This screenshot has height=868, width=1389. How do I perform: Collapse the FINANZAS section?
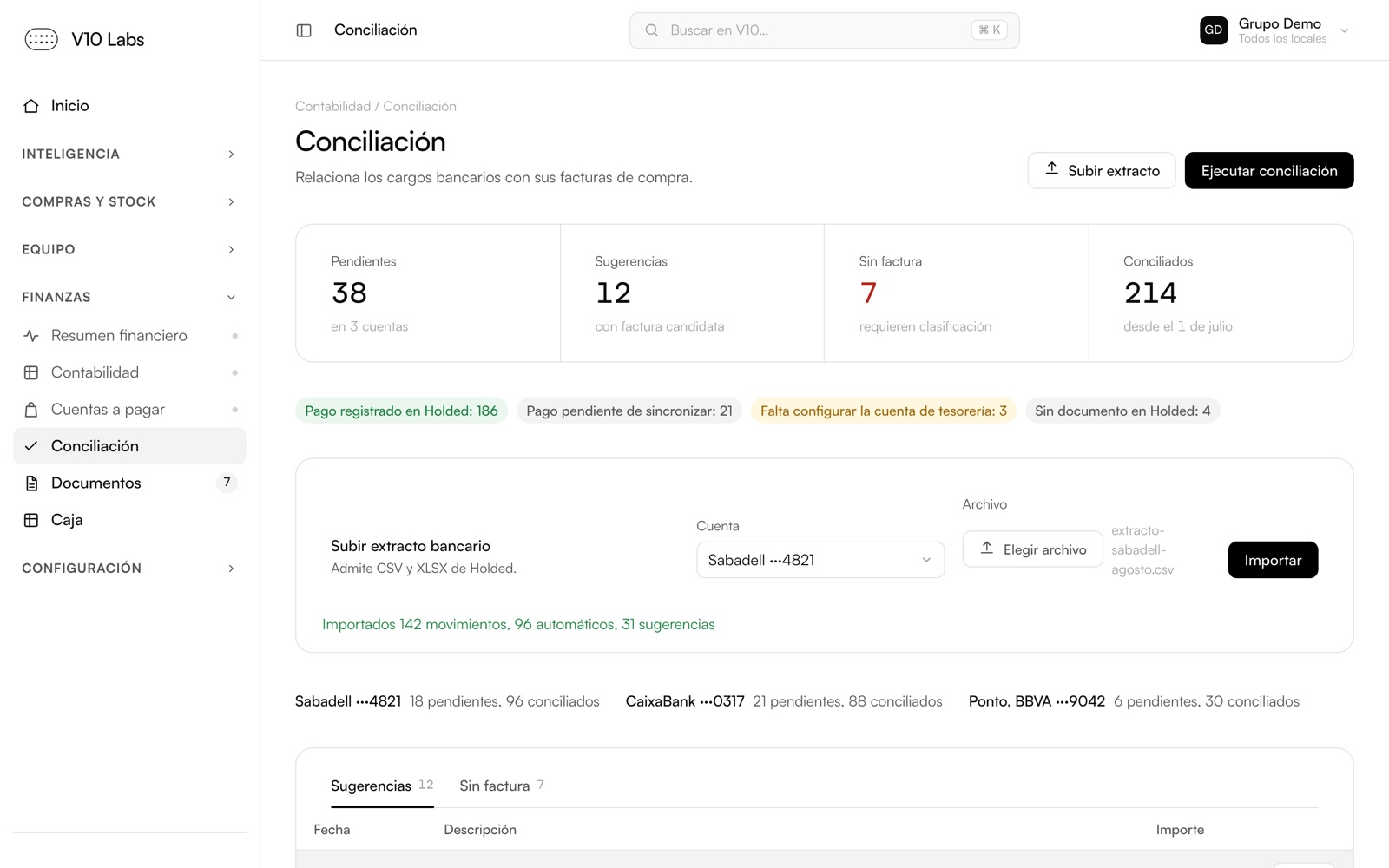129,297
